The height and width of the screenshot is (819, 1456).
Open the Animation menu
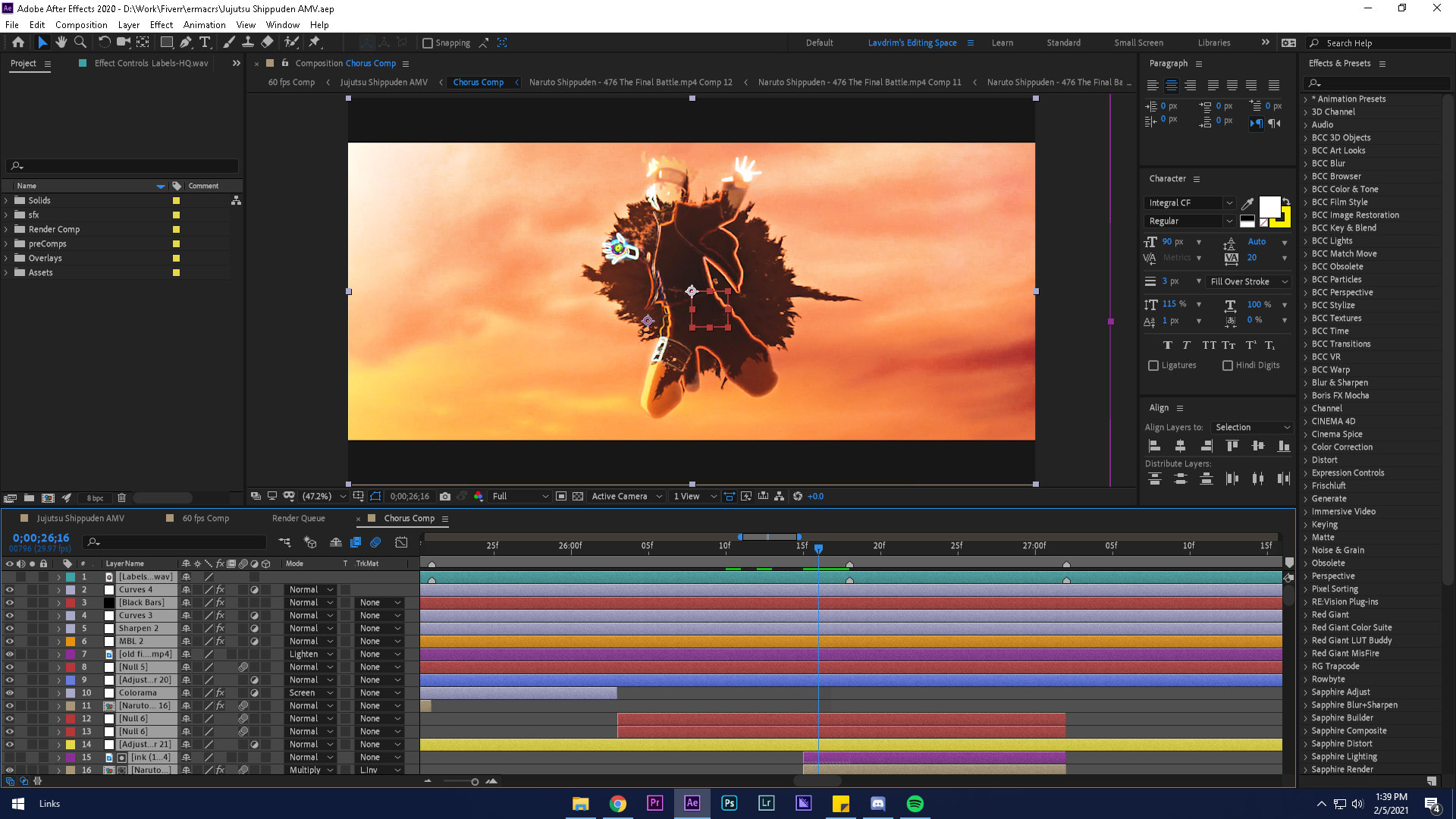click(204, 25)
